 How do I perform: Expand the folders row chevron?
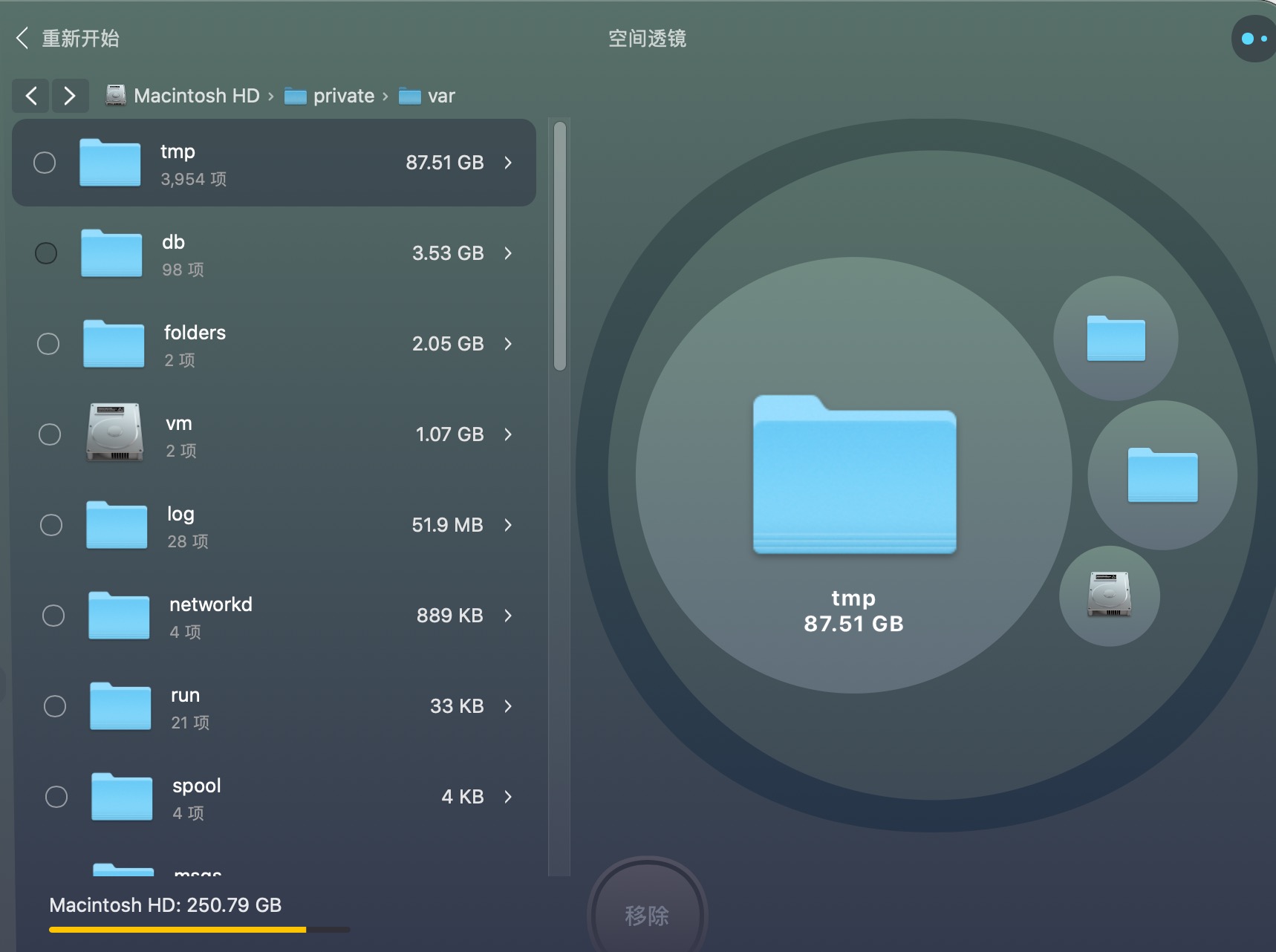click(508, 344)
